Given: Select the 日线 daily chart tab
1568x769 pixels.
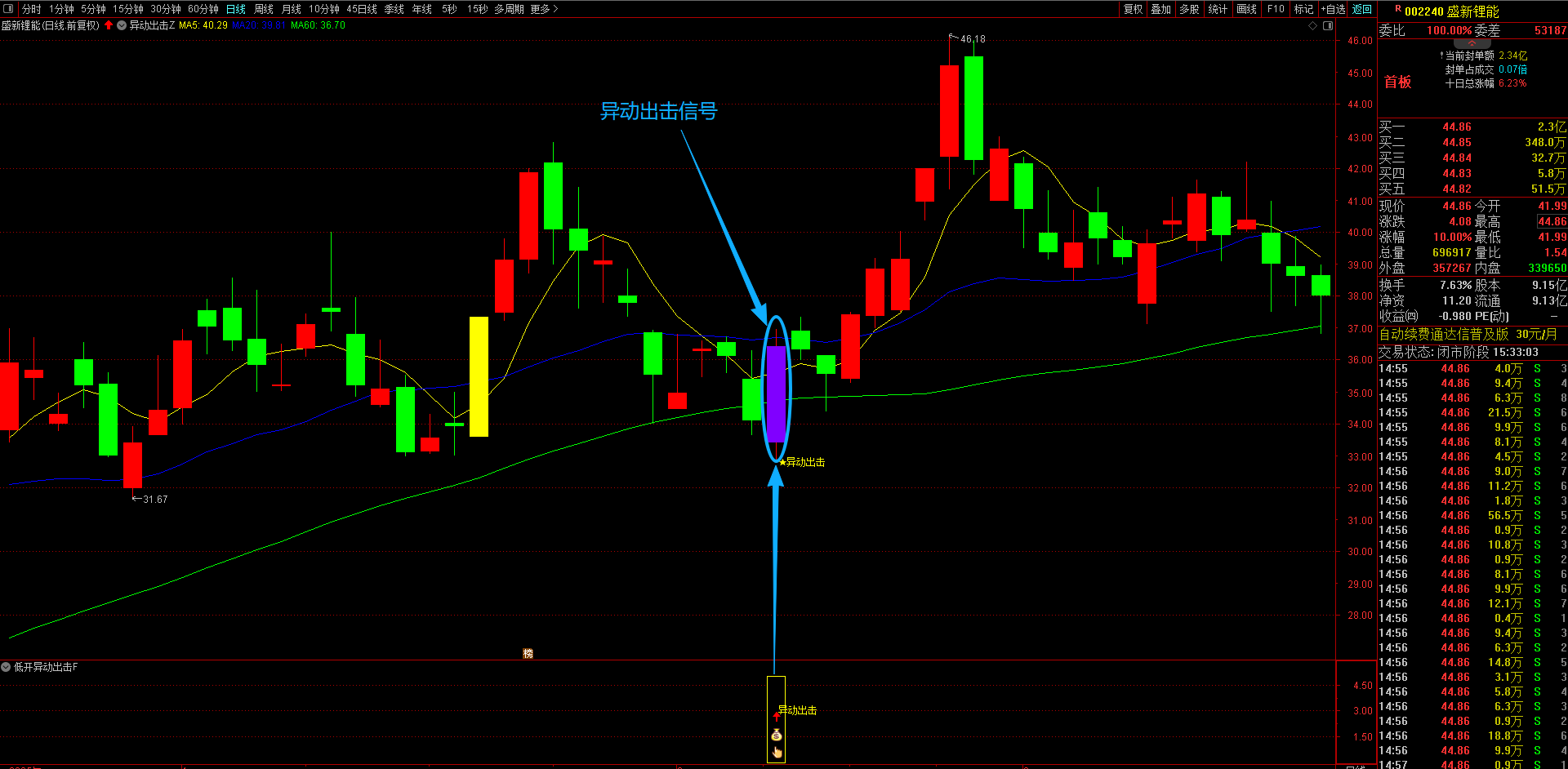Looking at the screenshot, I should 236,9.
